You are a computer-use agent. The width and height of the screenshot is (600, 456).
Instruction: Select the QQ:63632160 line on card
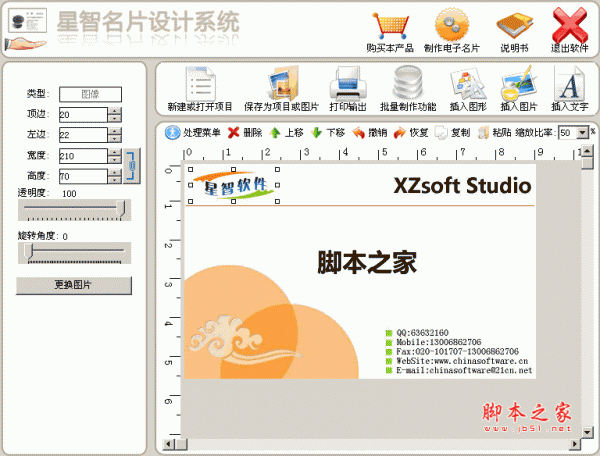click(422, 332)
